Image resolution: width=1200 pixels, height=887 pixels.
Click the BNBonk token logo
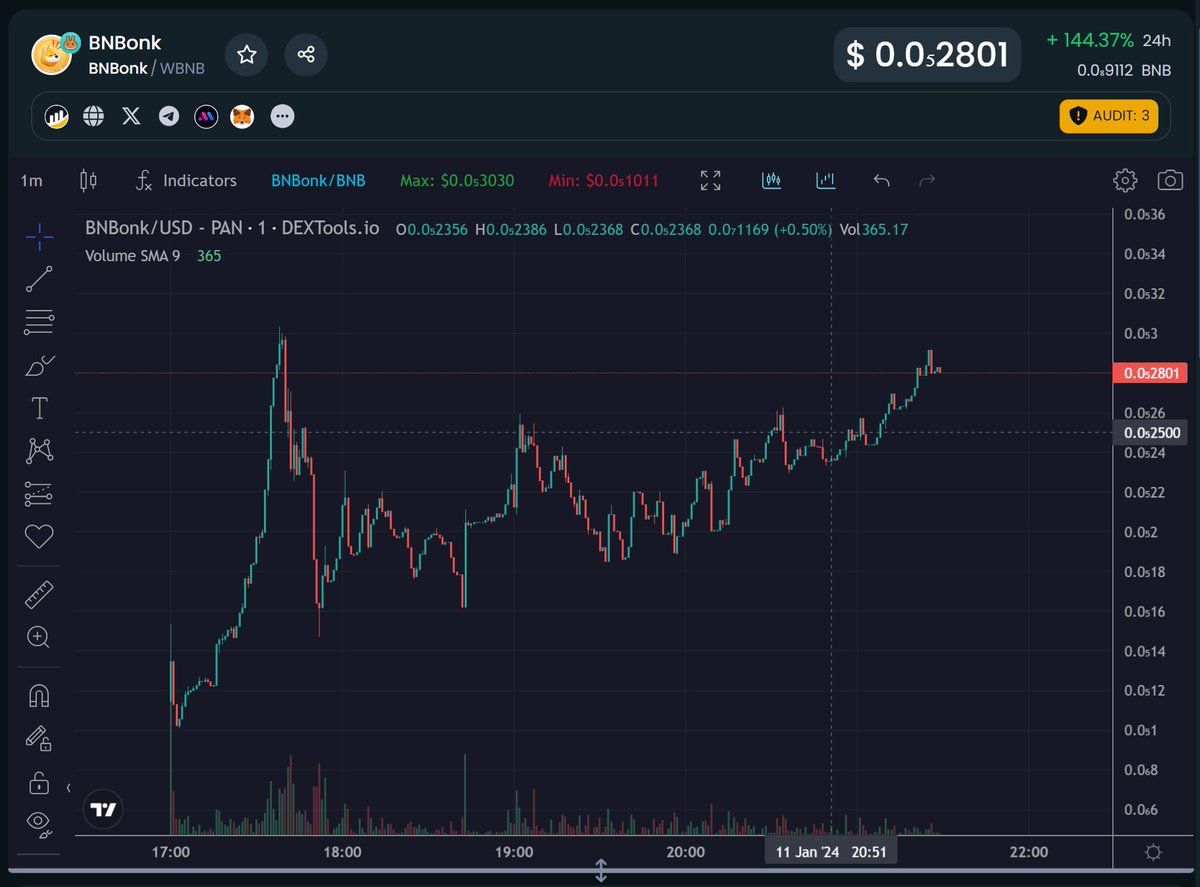[53, 54]
